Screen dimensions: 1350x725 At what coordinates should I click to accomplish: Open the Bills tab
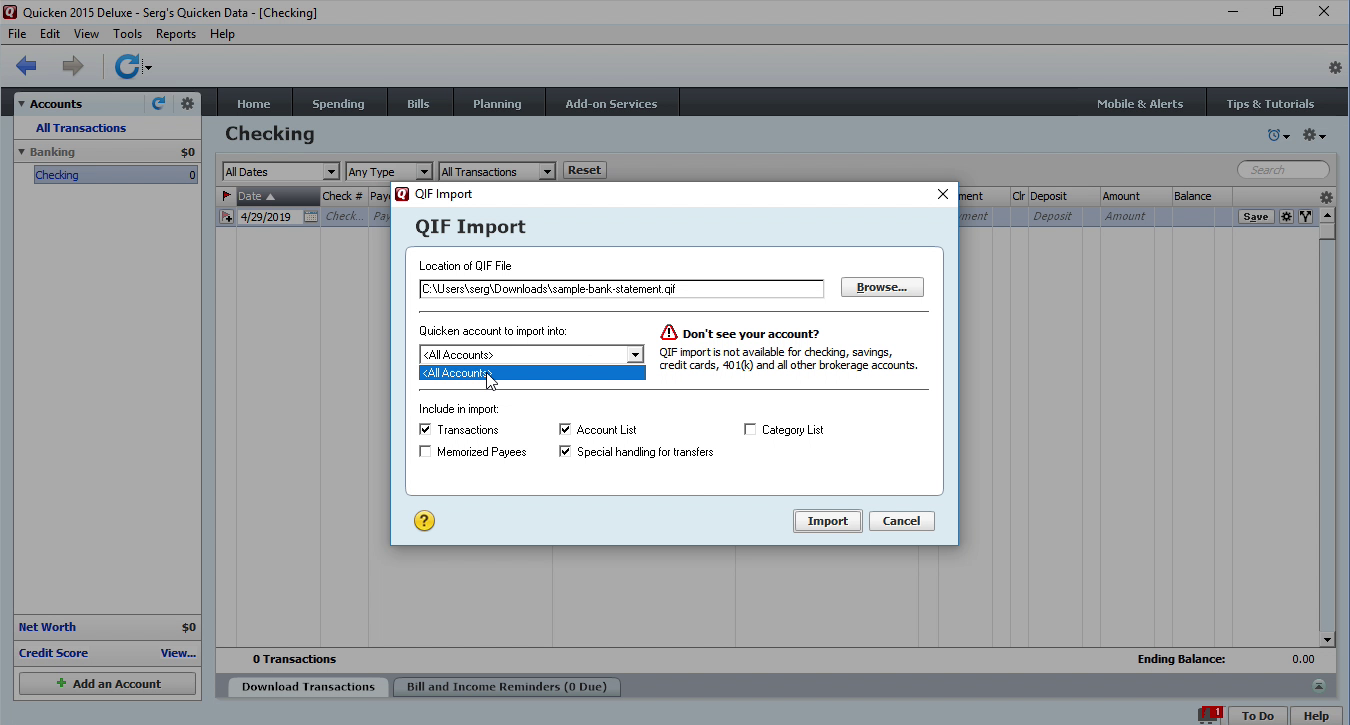pyautogui.click(x=418, y=103)
